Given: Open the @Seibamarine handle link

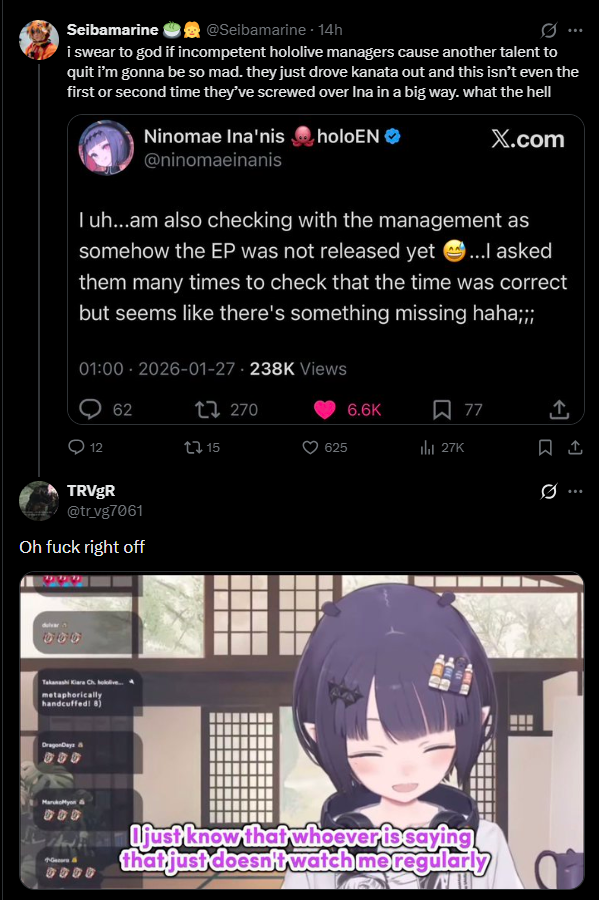Looking at the screenshot, I should [256, 30].
